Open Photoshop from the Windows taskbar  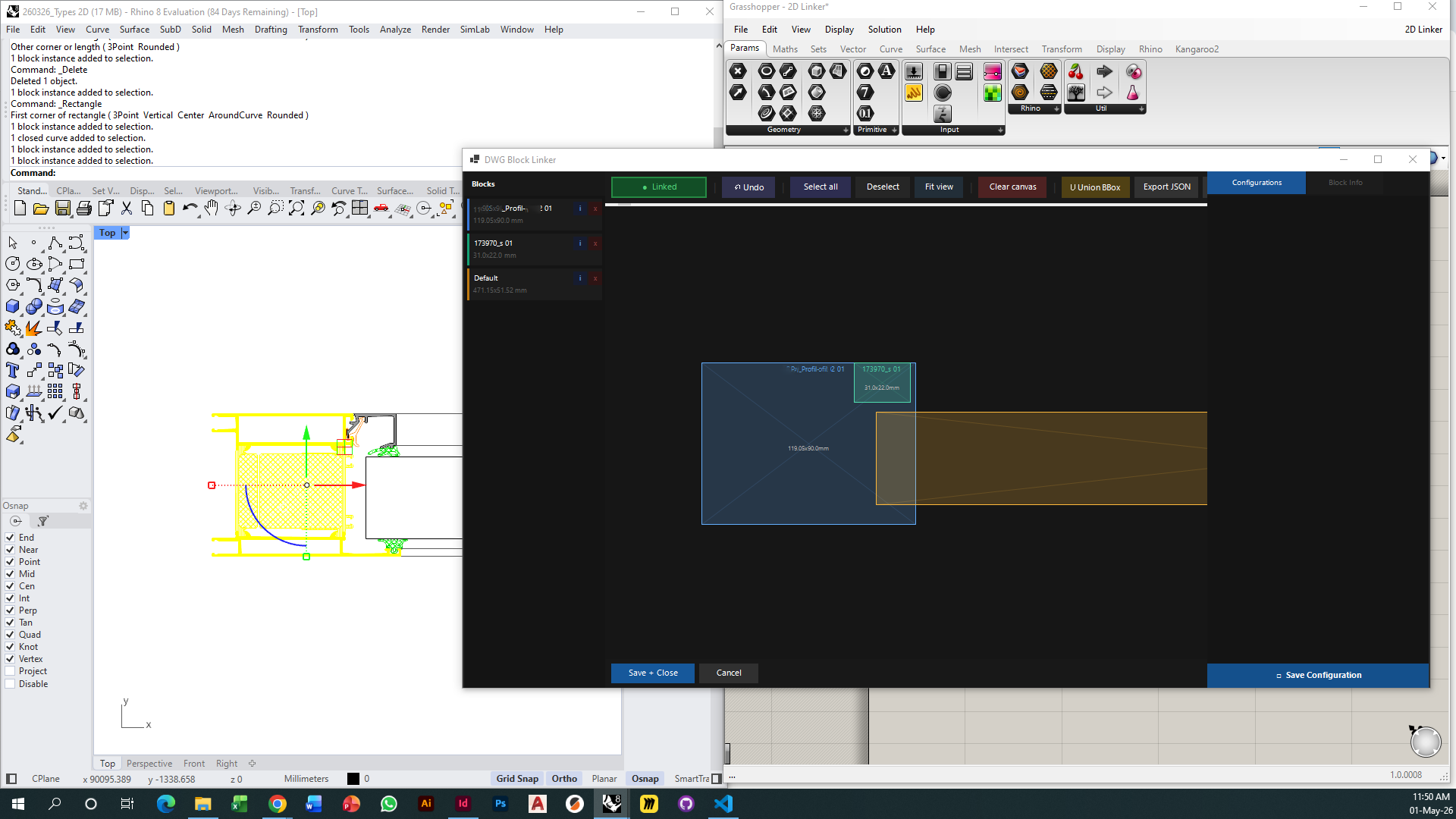click(500, 804)
